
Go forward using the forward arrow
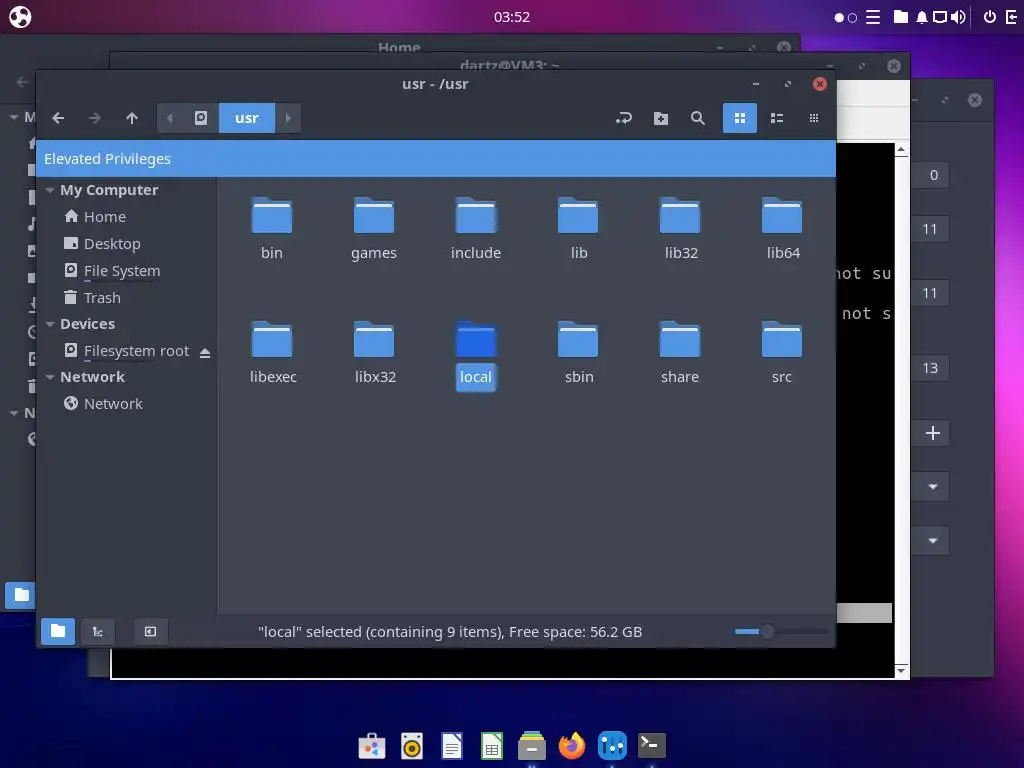tap(95, 118)
